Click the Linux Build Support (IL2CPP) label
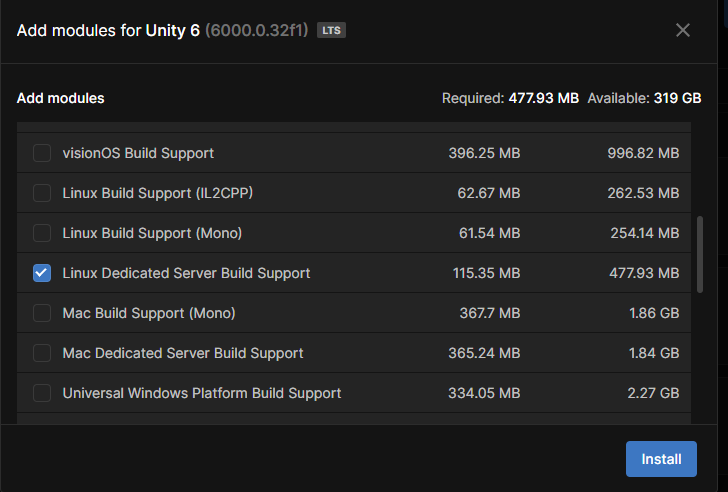Screen dimensions: 728x492 [158, 193]
